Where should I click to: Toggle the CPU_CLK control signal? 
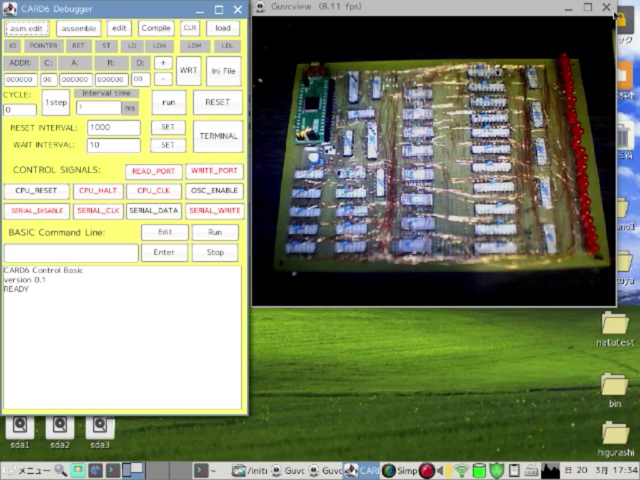(153, 191)
